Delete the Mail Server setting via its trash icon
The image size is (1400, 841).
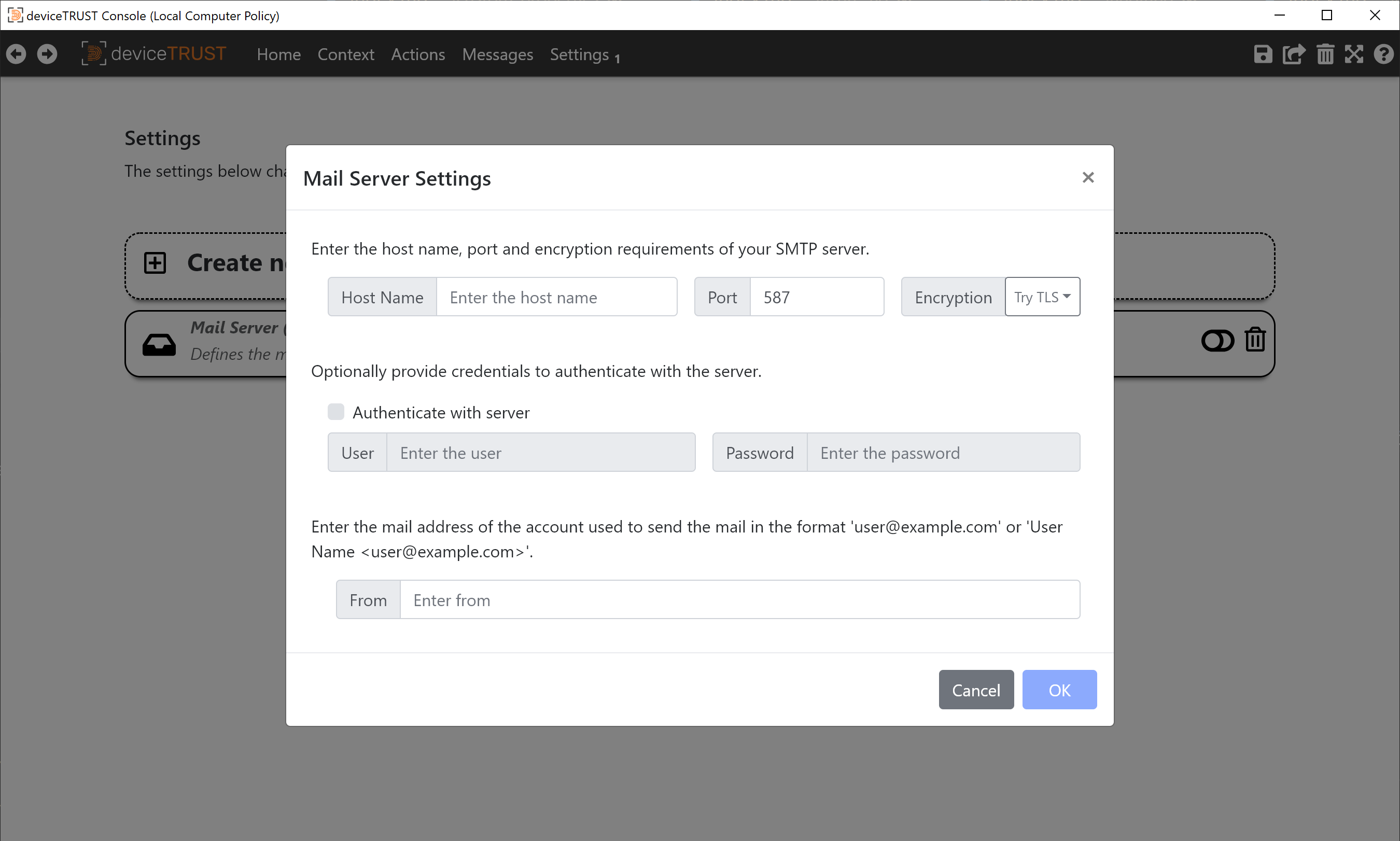point(1255,340)
